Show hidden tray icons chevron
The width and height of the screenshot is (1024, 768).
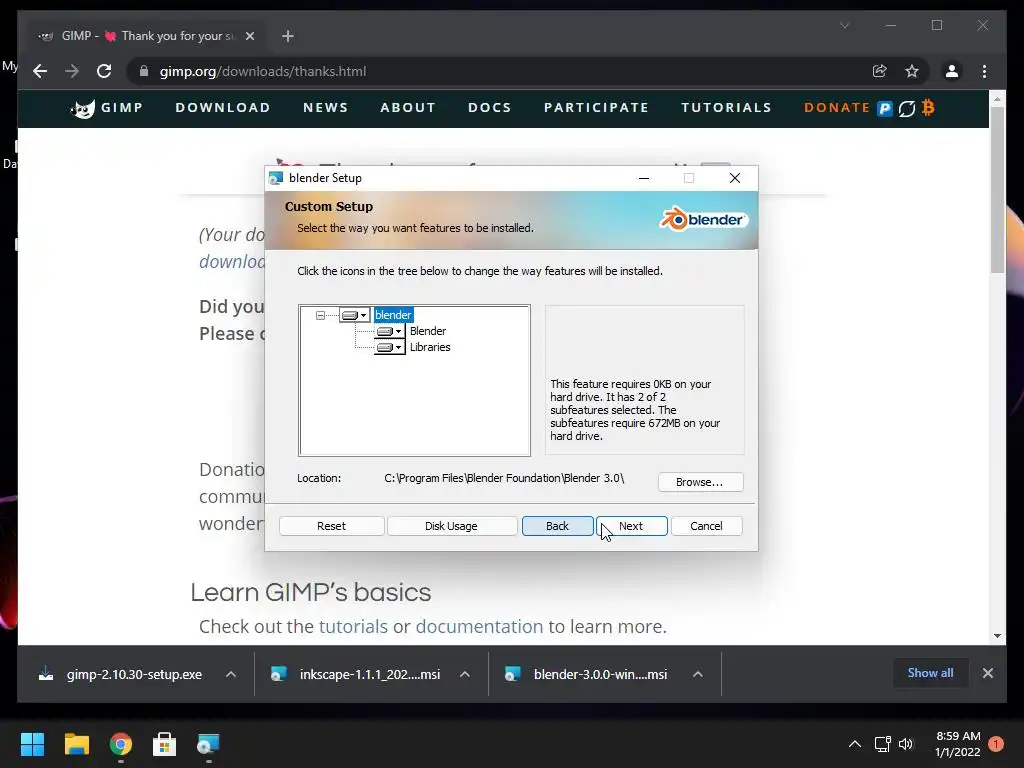pos(854,744)
